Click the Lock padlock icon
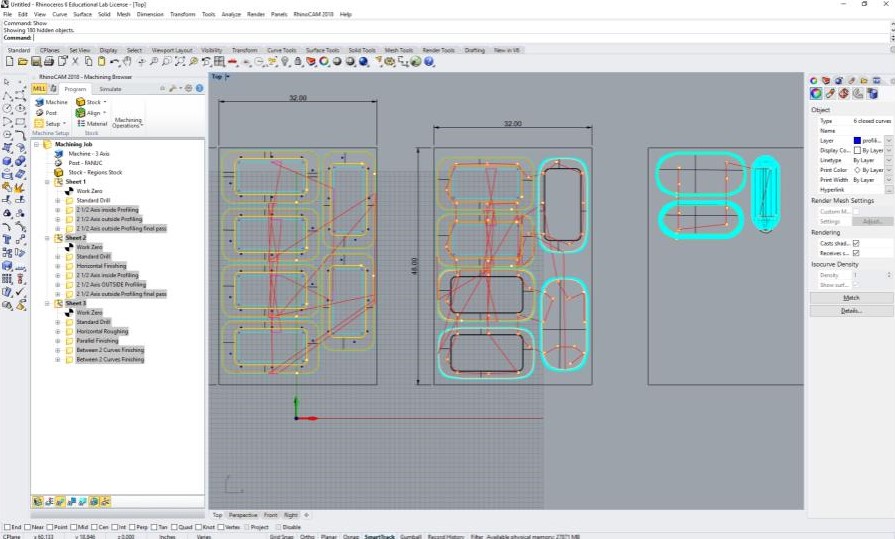 (298, 61)
